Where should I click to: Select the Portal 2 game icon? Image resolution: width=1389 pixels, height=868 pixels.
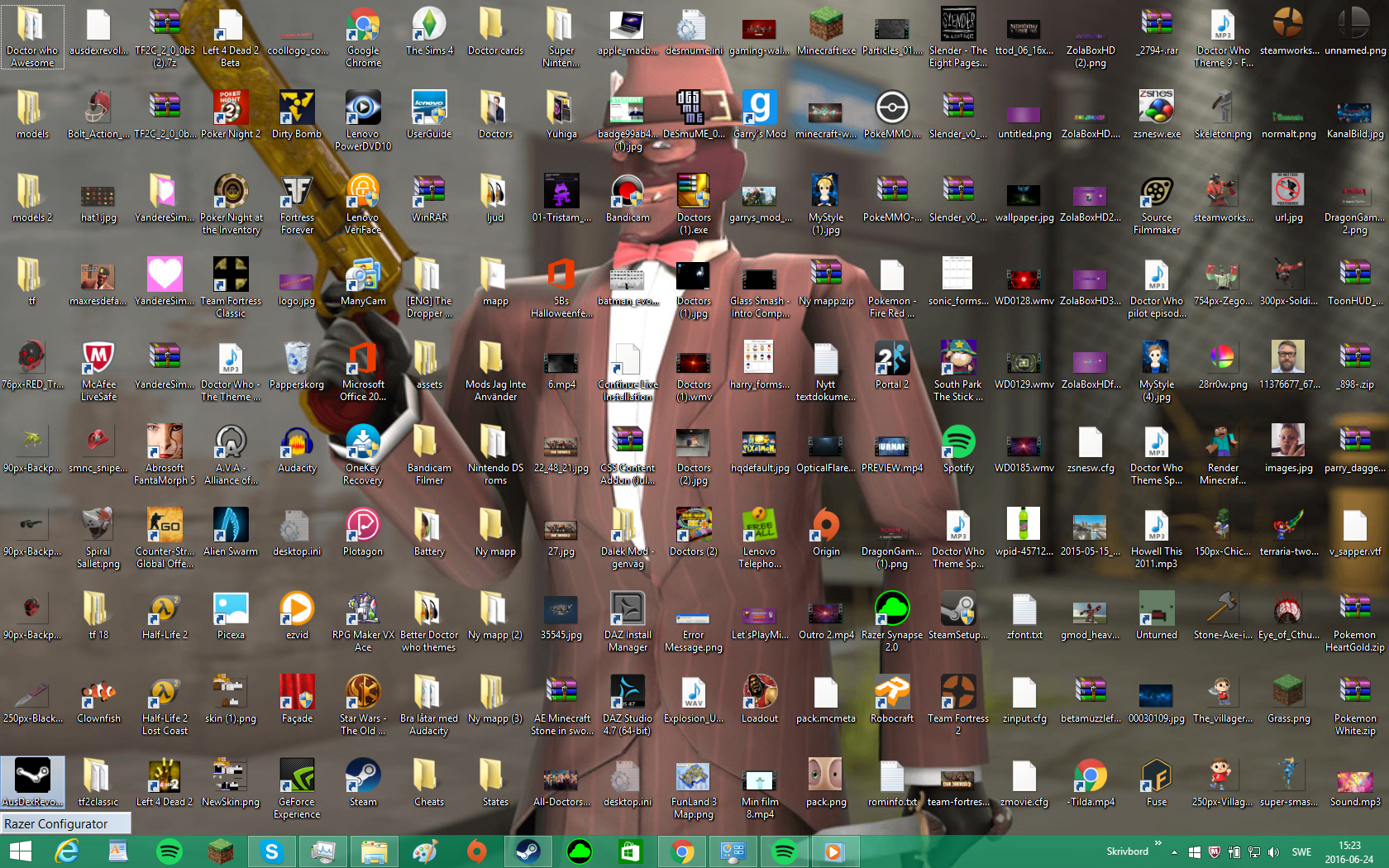pos(892,365)
